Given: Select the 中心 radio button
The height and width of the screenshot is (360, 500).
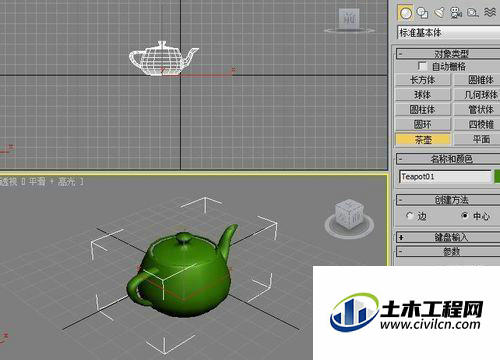Looking at the screenshot, I should (x=465, y=215).
